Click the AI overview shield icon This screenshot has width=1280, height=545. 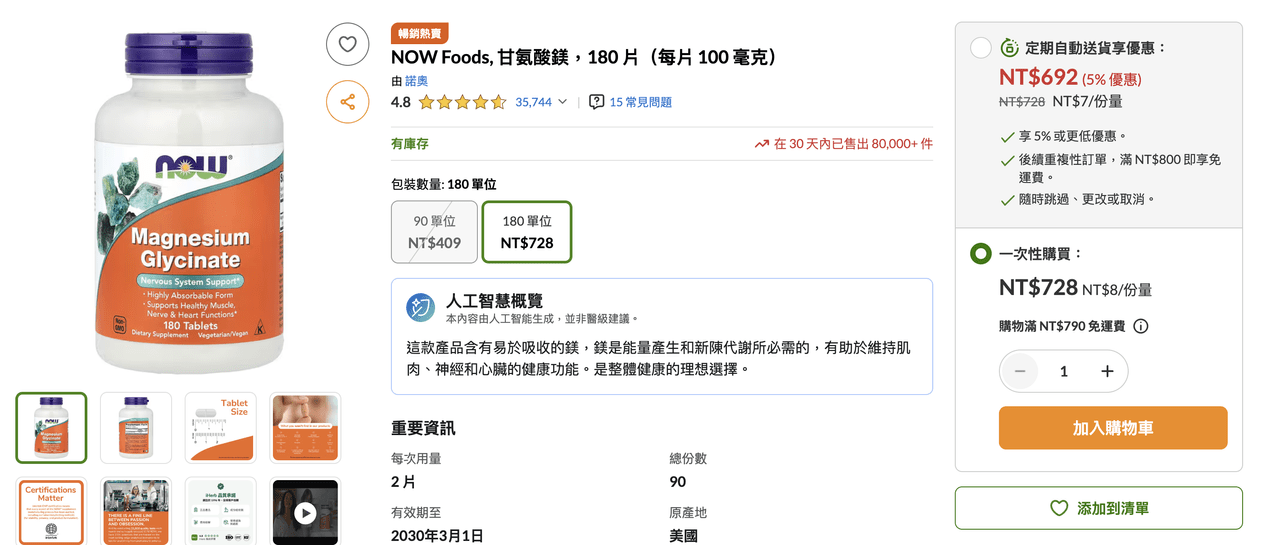pyautogui.click(x=421, y=307)
